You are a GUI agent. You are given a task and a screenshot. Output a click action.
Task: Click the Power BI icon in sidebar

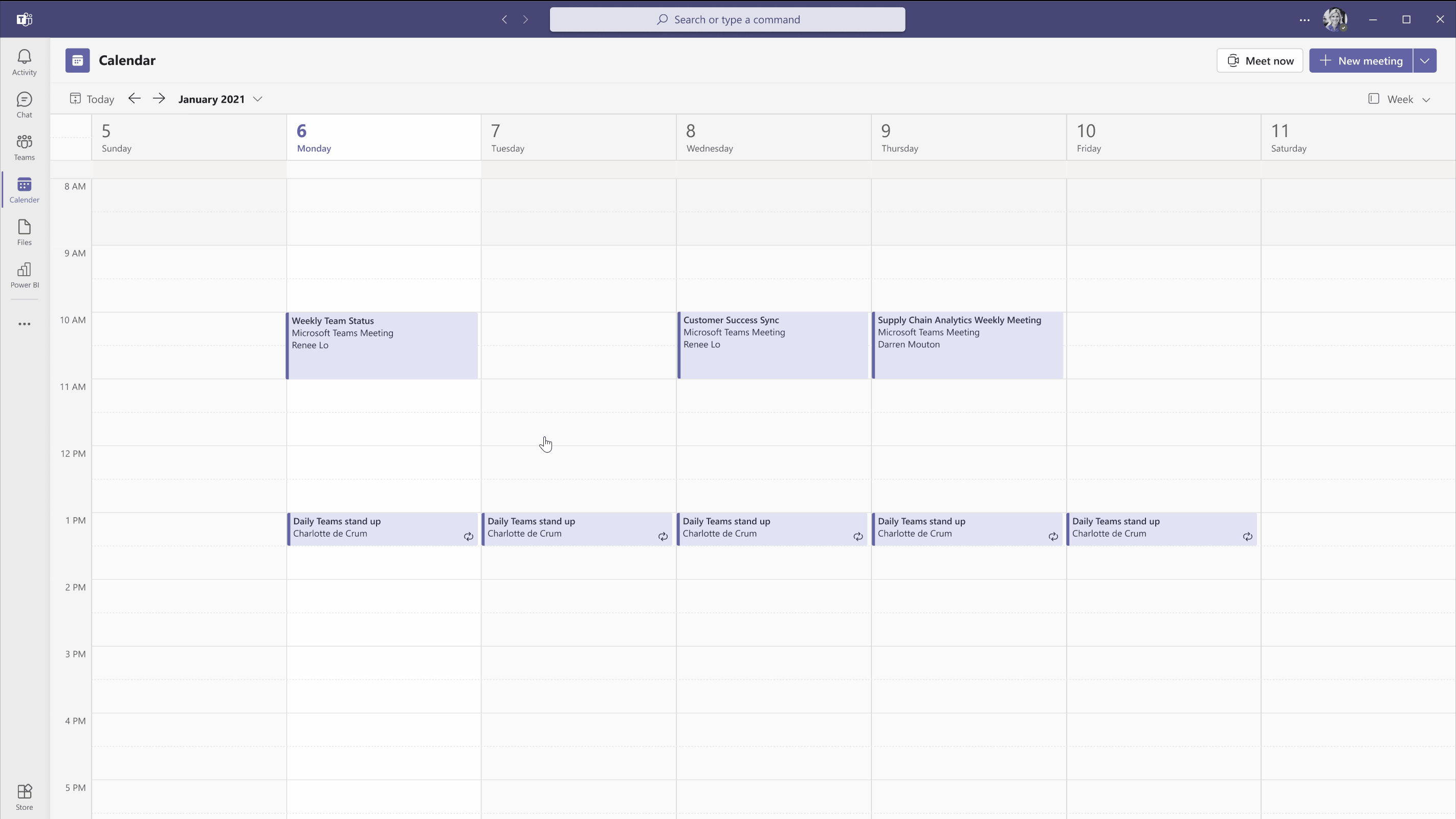tap(24, 275)
